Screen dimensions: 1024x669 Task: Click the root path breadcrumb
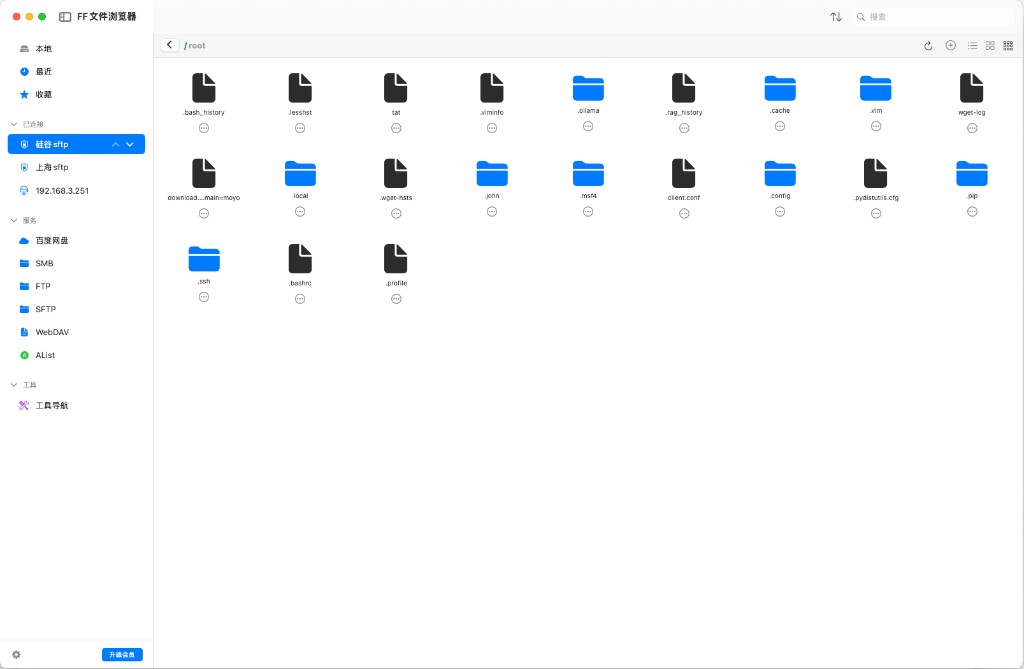coord(196,46)
